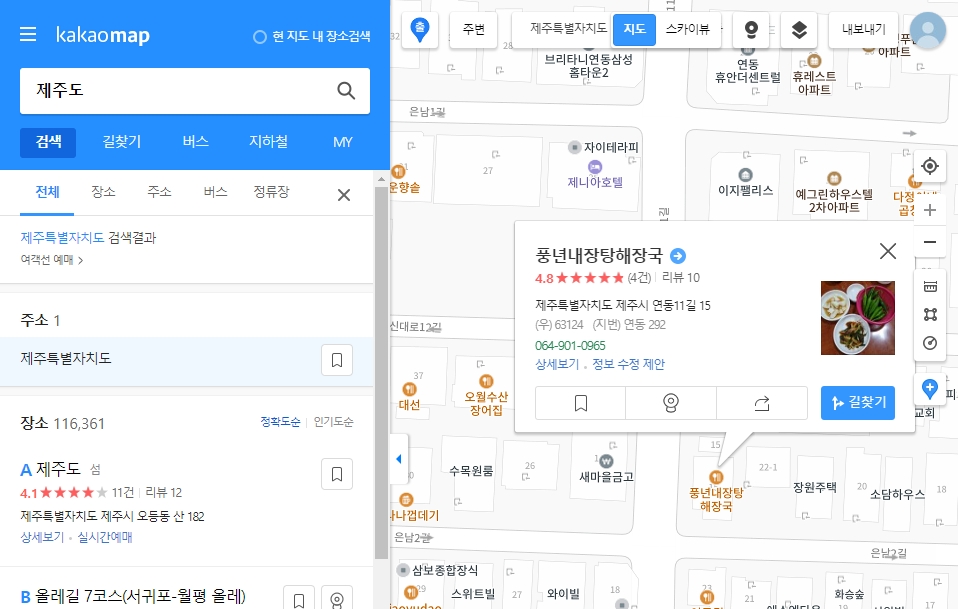Close the 풍년내장탕해장국 info popup
Screen dimensions: 958x609
tap(888, 251)
